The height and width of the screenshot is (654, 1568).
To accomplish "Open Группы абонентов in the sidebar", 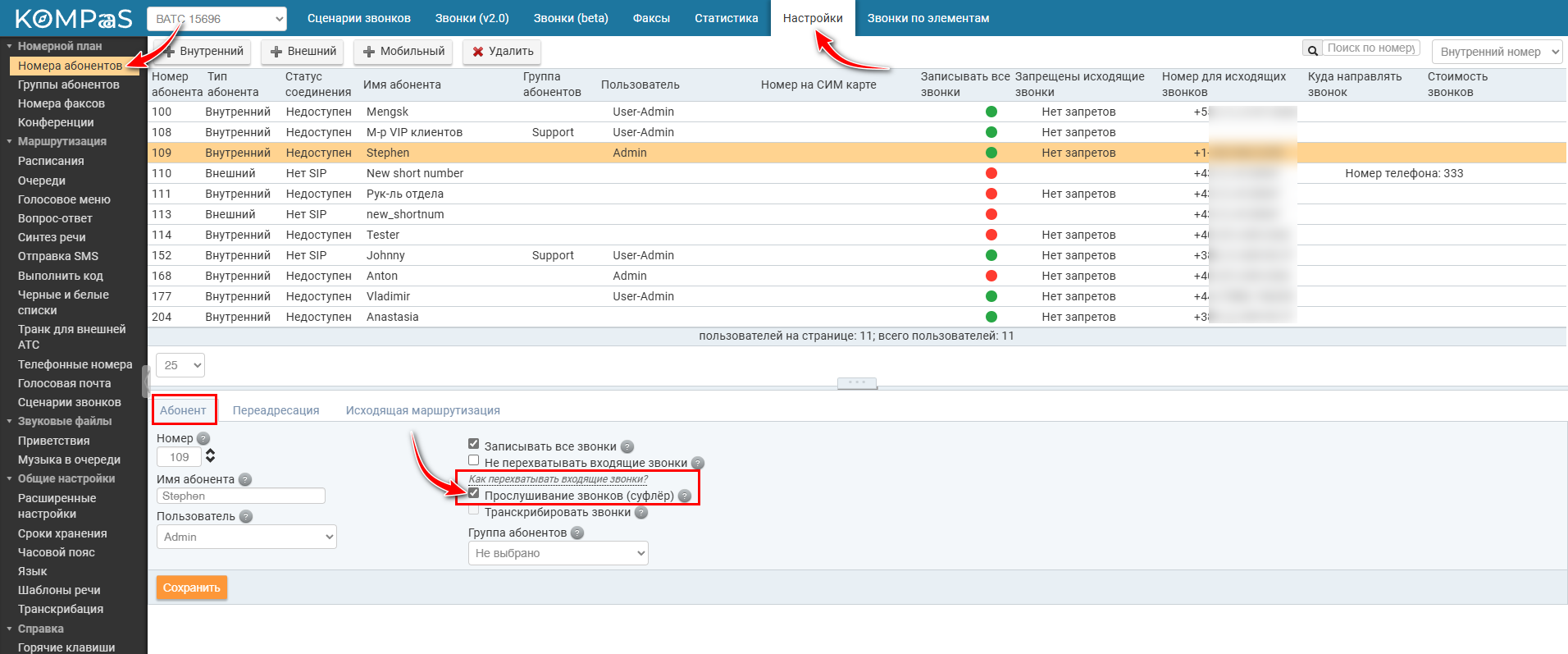I will pyautogui.click(x=69, y=85).
